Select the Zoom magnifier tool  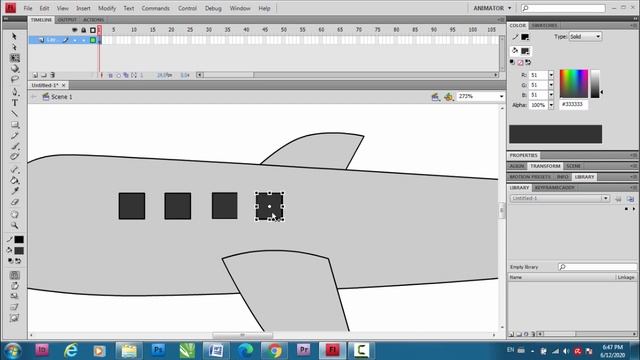click(15, 225)
